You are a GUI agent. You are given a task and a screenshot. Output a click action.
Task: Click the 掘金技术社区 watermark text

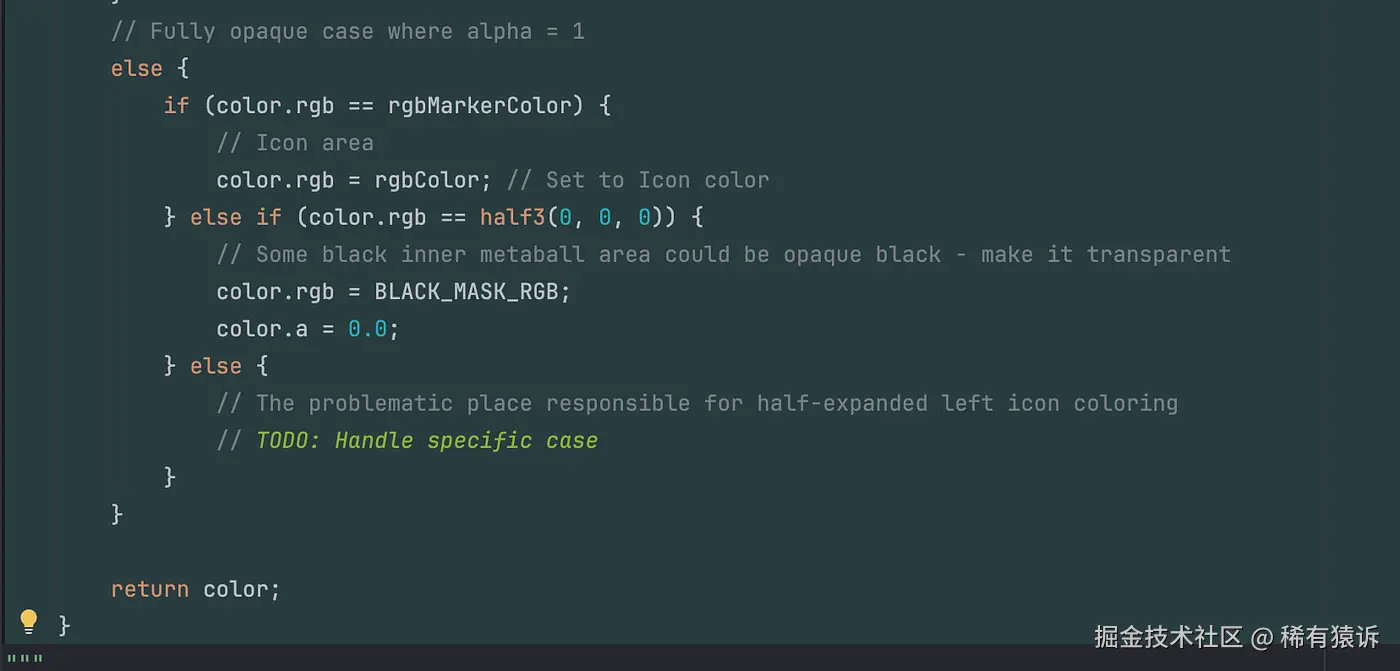[x=1168, y=636]
